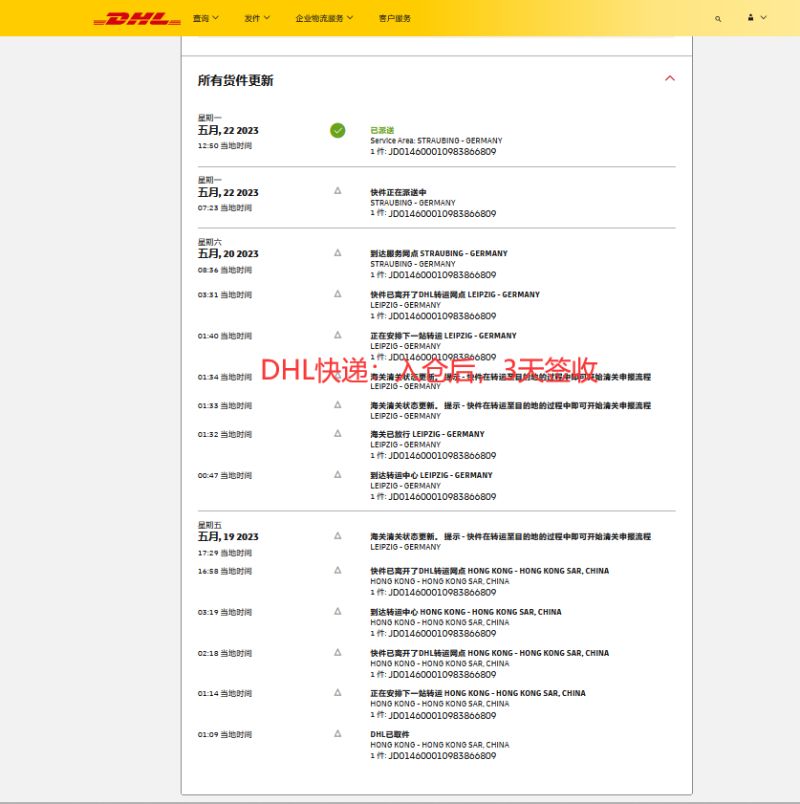Click 到达服务网点 STRAUBING - GERMANY text

(x=439, y=253)
